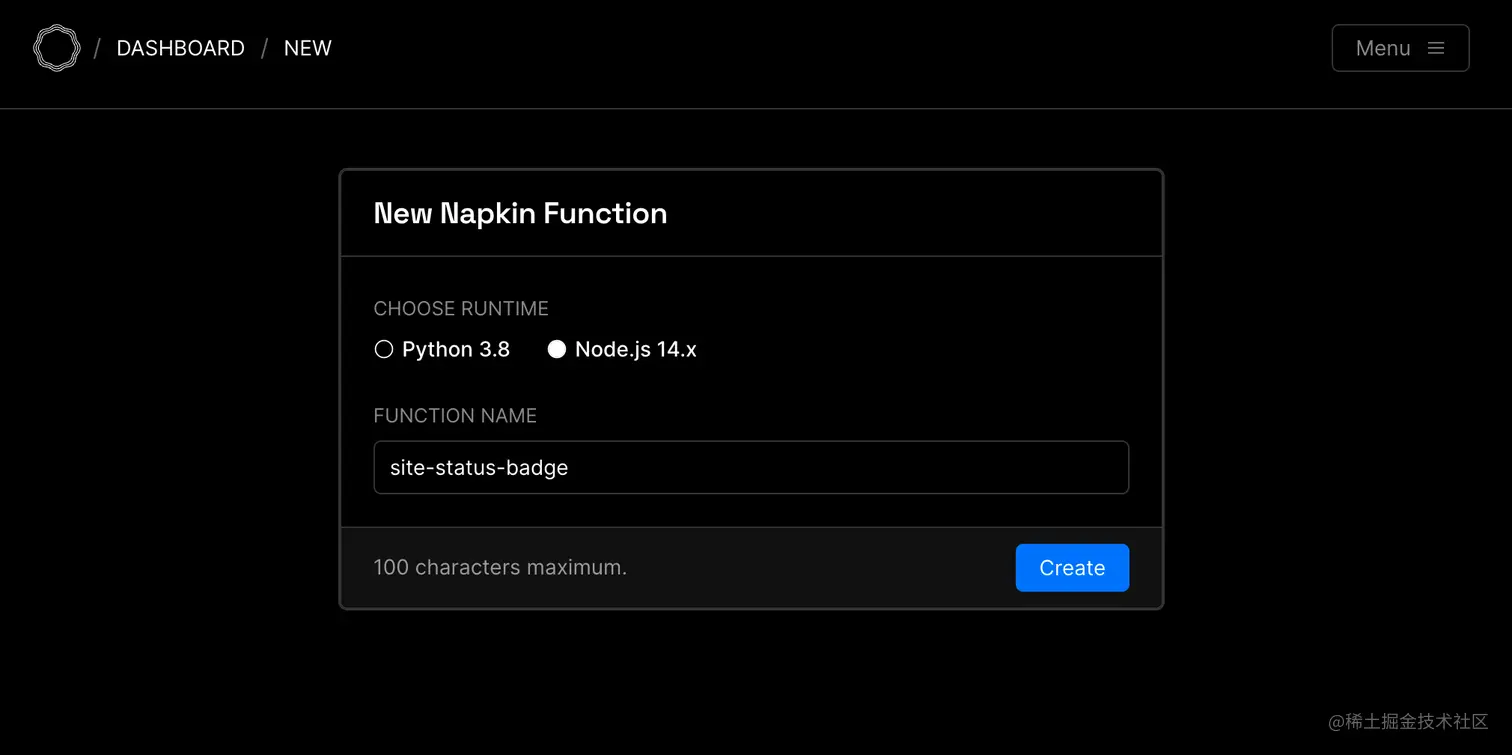Image resolution: width=1512 pixels, height=755 pixels.
Task: Click the NEW breadcrumb item
Action: point(307,48)
